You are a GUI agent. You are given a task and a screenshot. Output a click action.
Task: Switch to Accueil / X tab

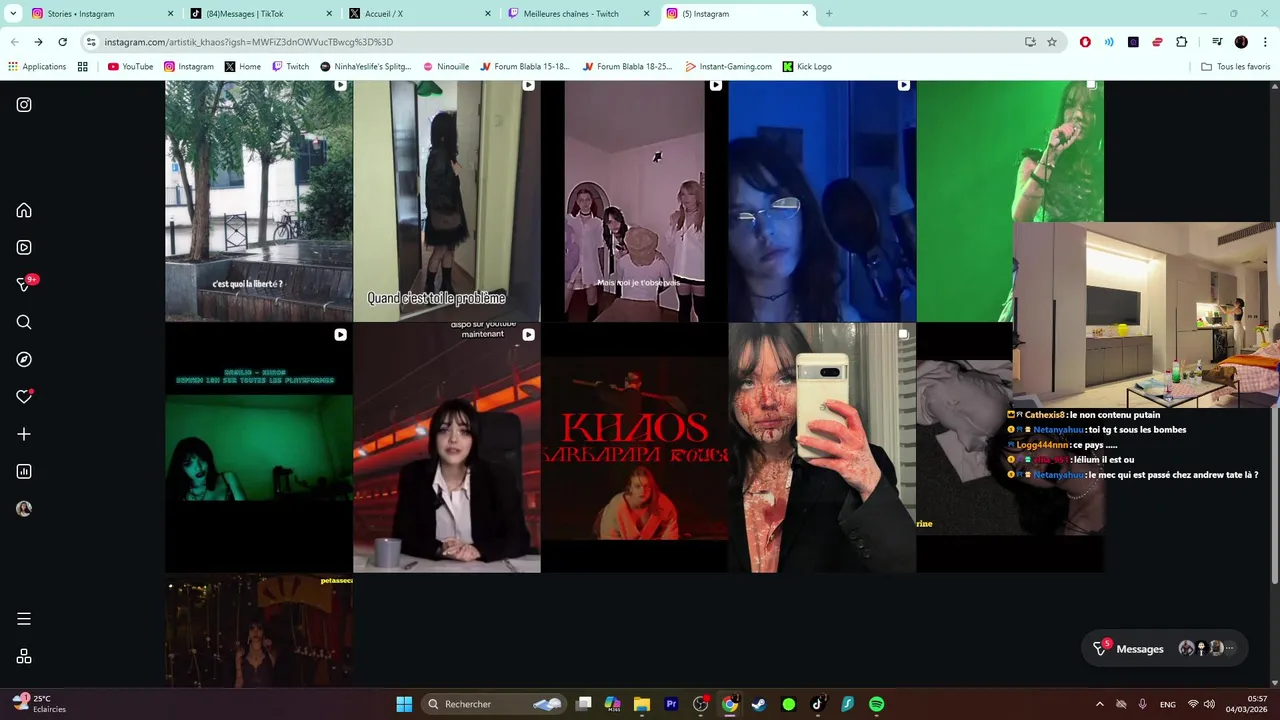coord(421,14)
